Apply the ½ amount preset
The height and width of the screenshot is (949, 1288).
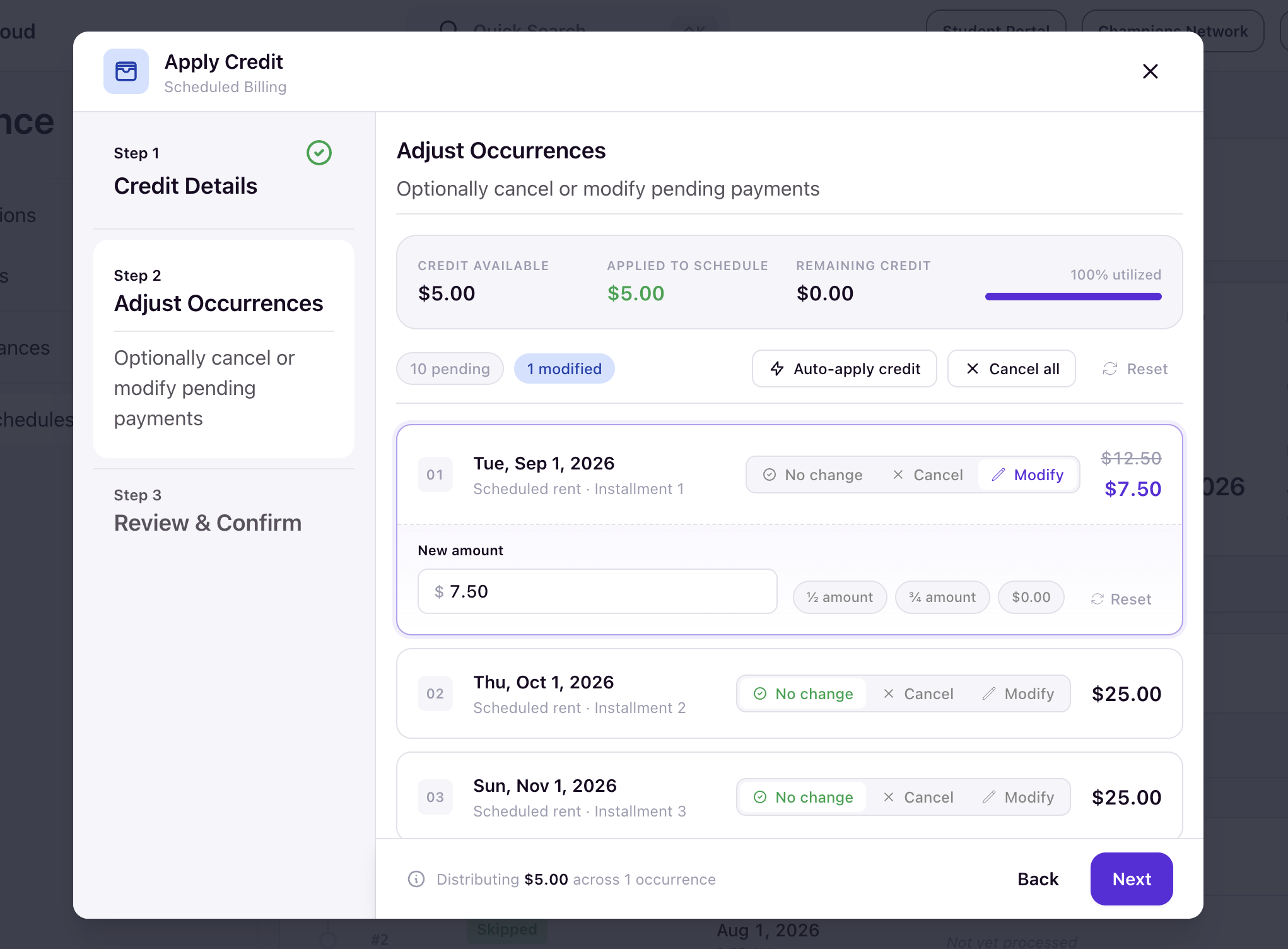coord(840,597)
